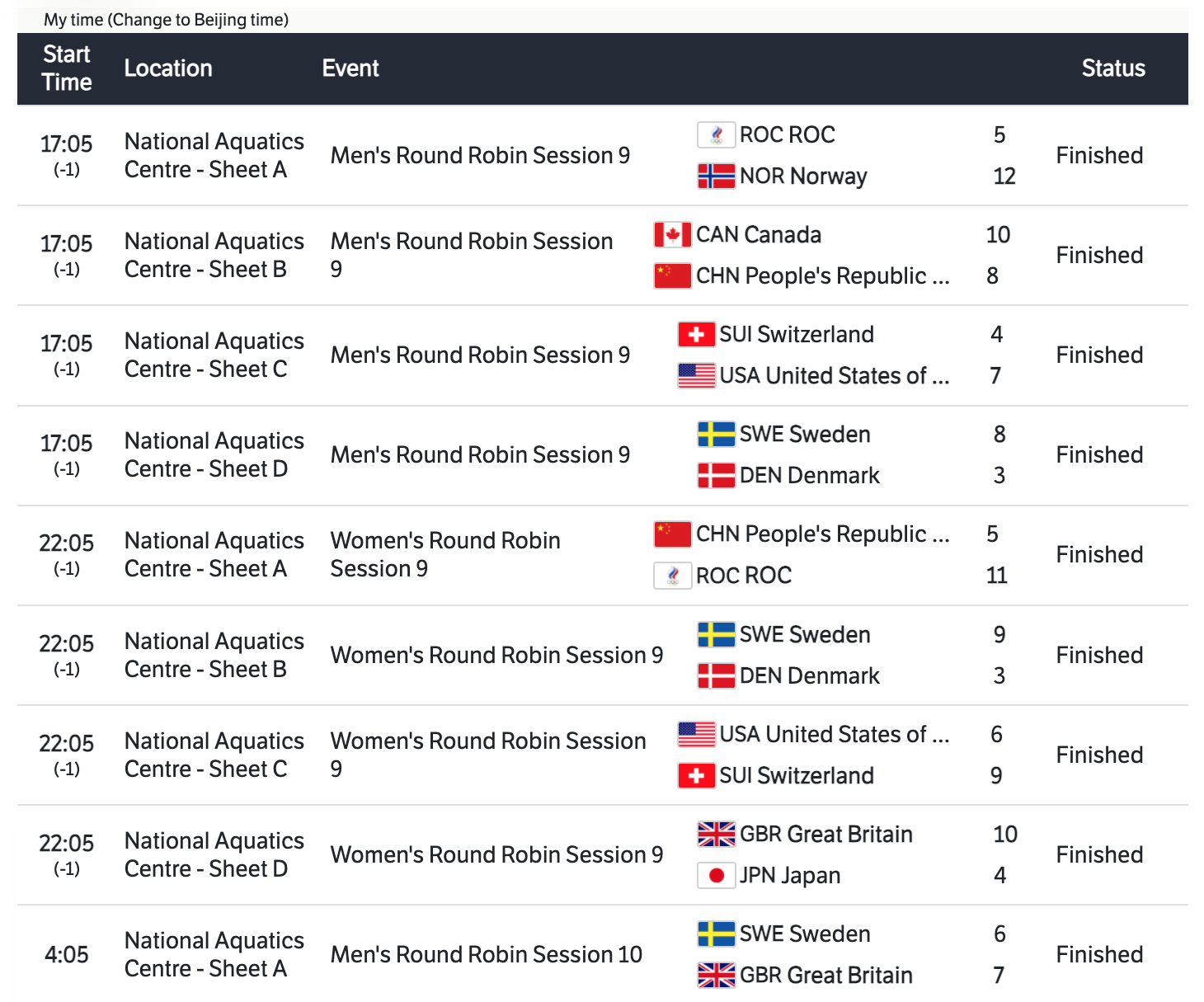
Task: Click Denmark flag in Men's Sheet D match
Action: click(716, 475)
